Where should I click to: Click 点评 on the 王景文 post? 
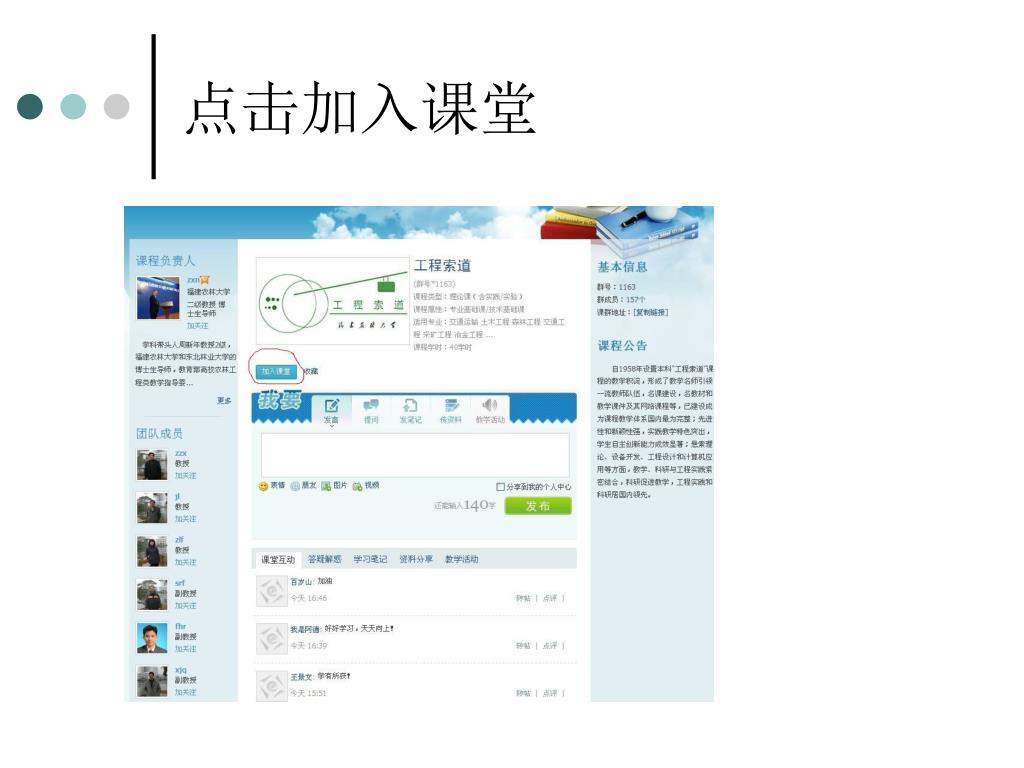[x=550, y=694]
